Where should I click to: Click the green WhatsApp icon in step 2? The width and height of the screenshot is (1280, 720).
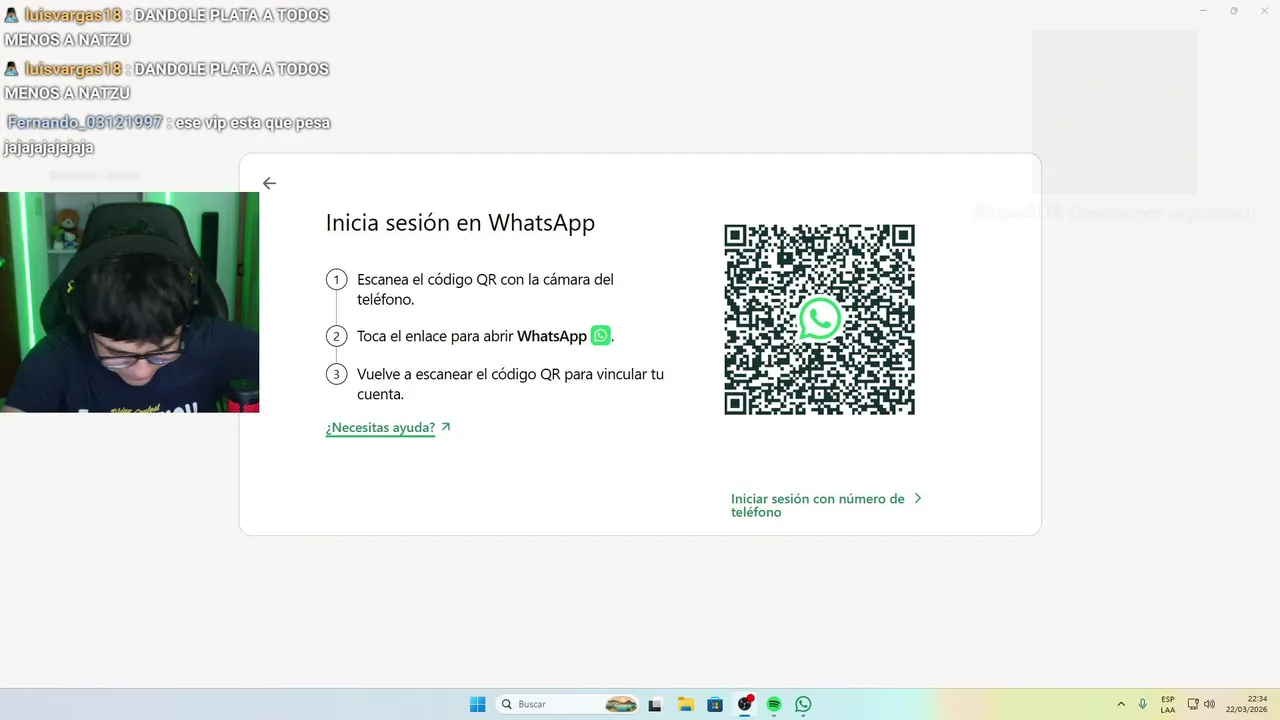[x=600, y=336]
